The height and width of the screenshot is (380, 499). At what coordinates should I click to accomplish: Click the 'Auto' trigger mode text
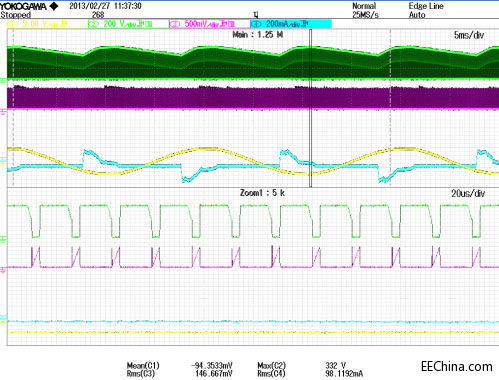[417, 15]
